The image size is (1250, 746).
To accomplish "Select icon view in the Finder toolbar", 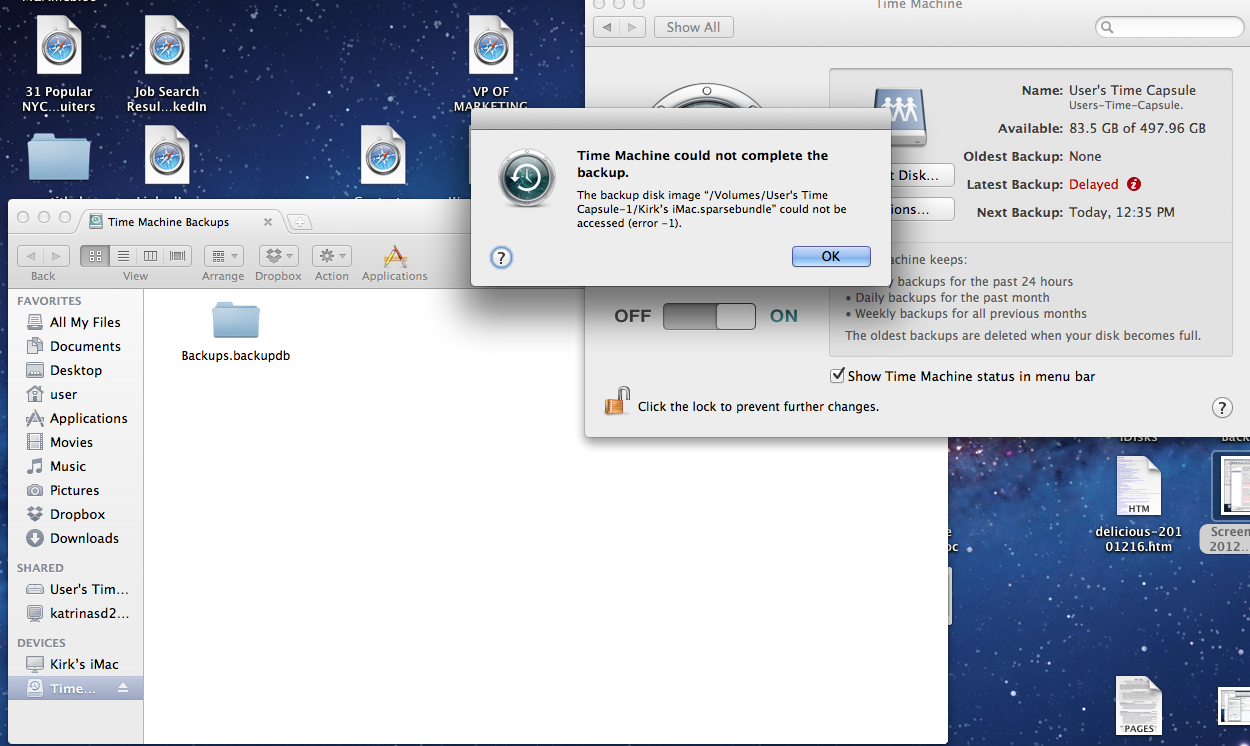I will (x=95, y=255).
